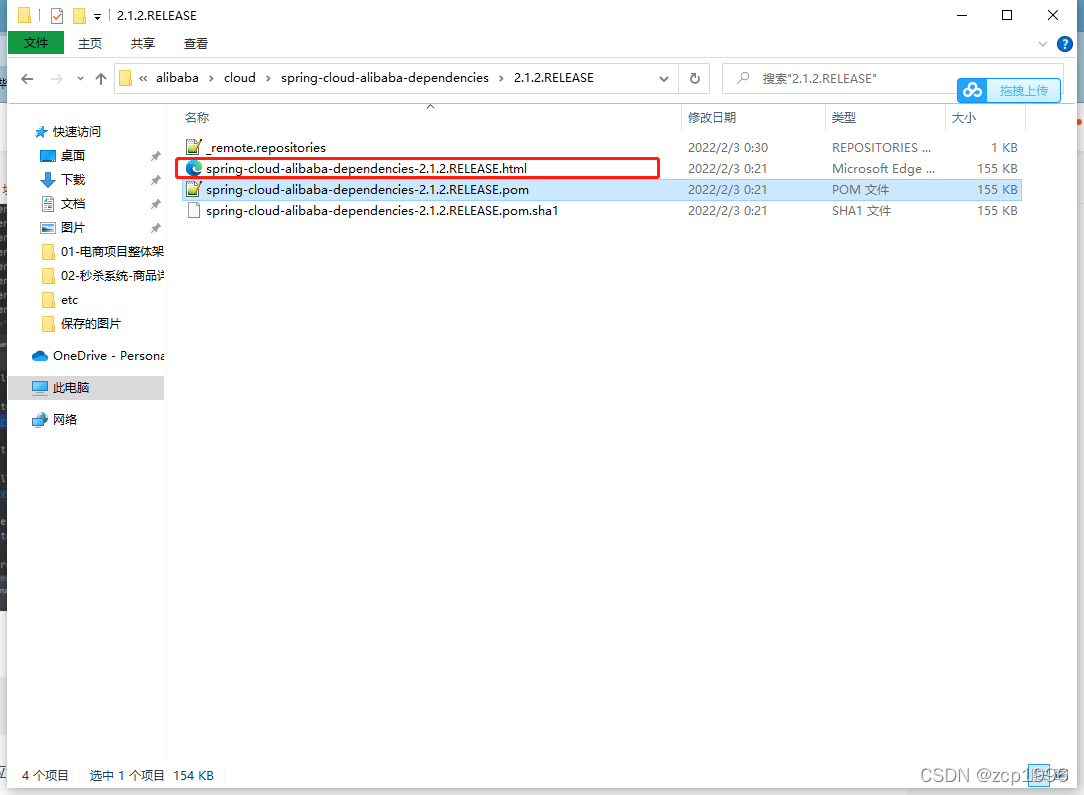Click the 图片 pictures icon
The height and width of the screenshot is (795, 1084).
tap(48, 228)
